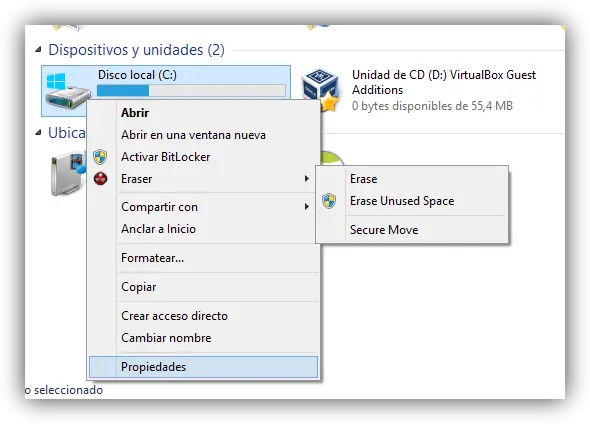This screenshot has width=590, height=424.
Task: Click the 0 bytes disponibles de 55,4 MB text
Action: [x=432, y=106]
